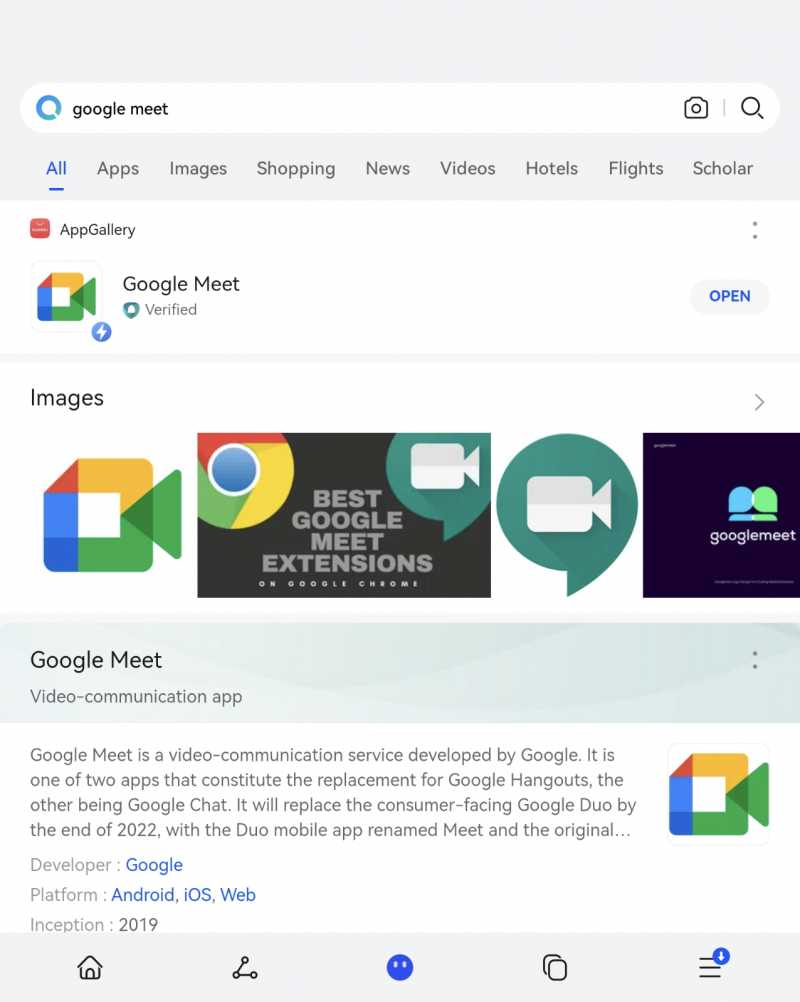This screenshot has width=800, height=1002.
Task: Open more options for AppGallery card
Action: (755, 230)
